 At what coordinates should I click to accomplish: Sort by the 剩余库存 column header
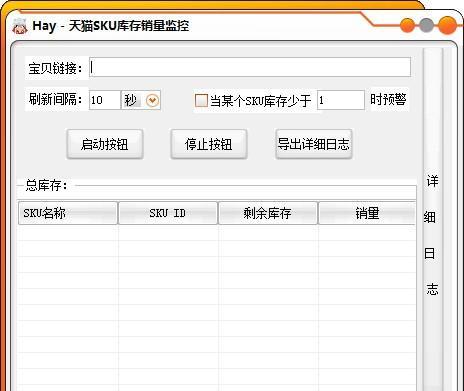[268, 213]
